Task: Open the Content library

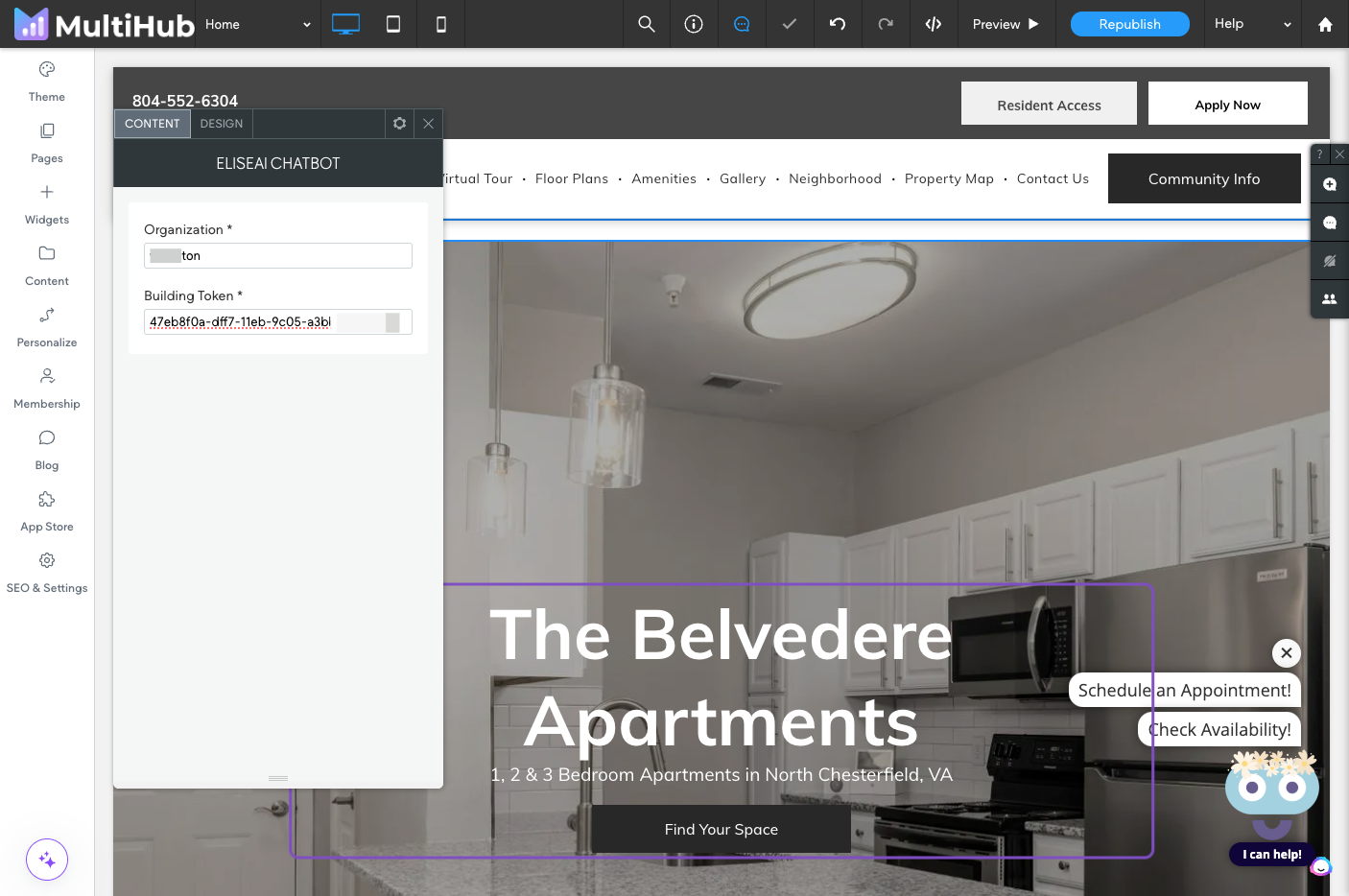Action: tap(47, 266)
